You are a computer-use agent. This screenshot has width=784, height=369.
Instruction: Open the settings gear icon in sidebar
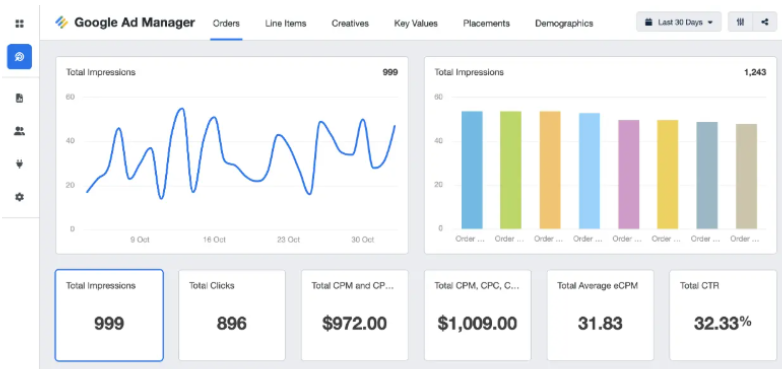20,197
